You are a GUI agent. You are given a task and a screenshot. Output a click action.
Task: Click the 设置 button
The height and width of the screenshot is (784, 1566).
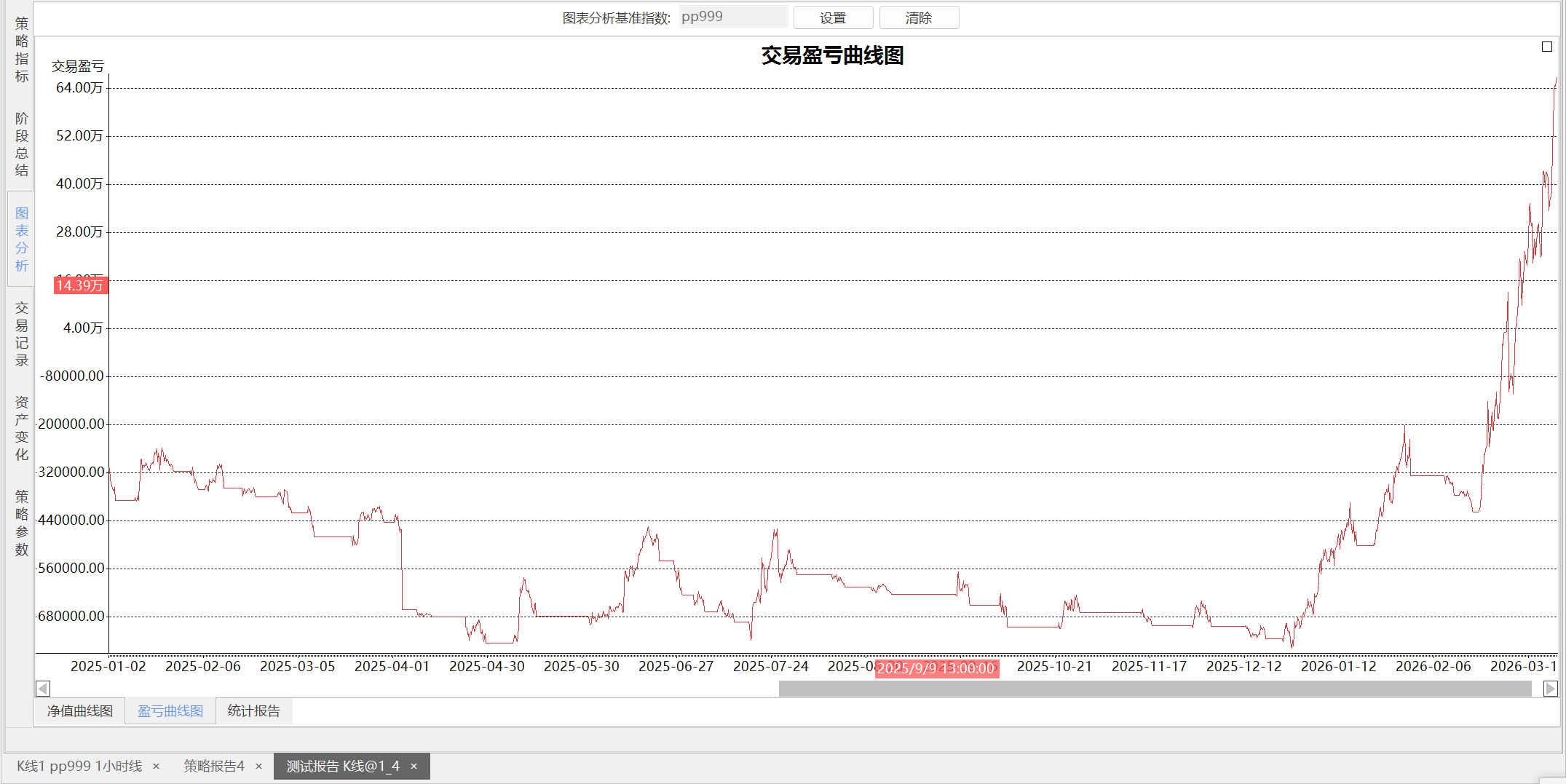click(x=833, y=17)
